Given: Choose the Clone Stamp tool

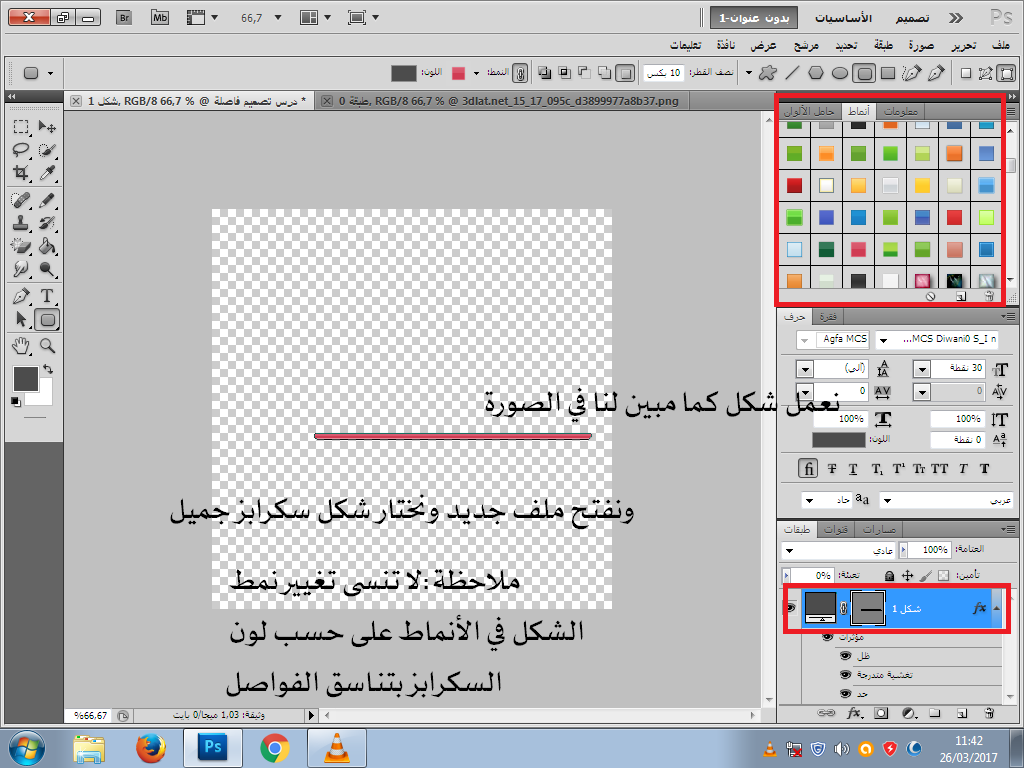Looking at the screenshot, I should (x=20, y=222).
